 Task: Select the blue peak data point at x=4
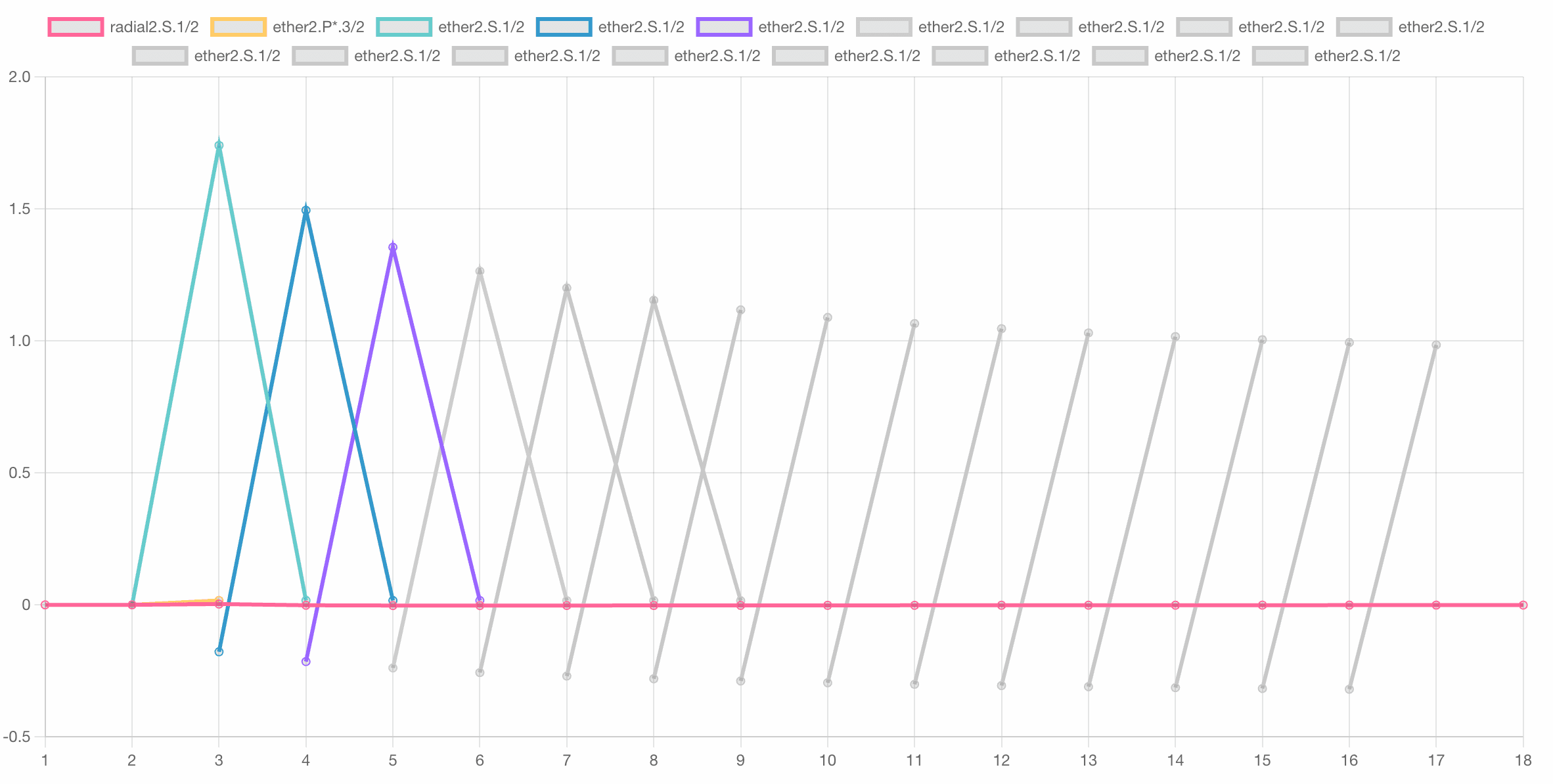pos(306,211)
